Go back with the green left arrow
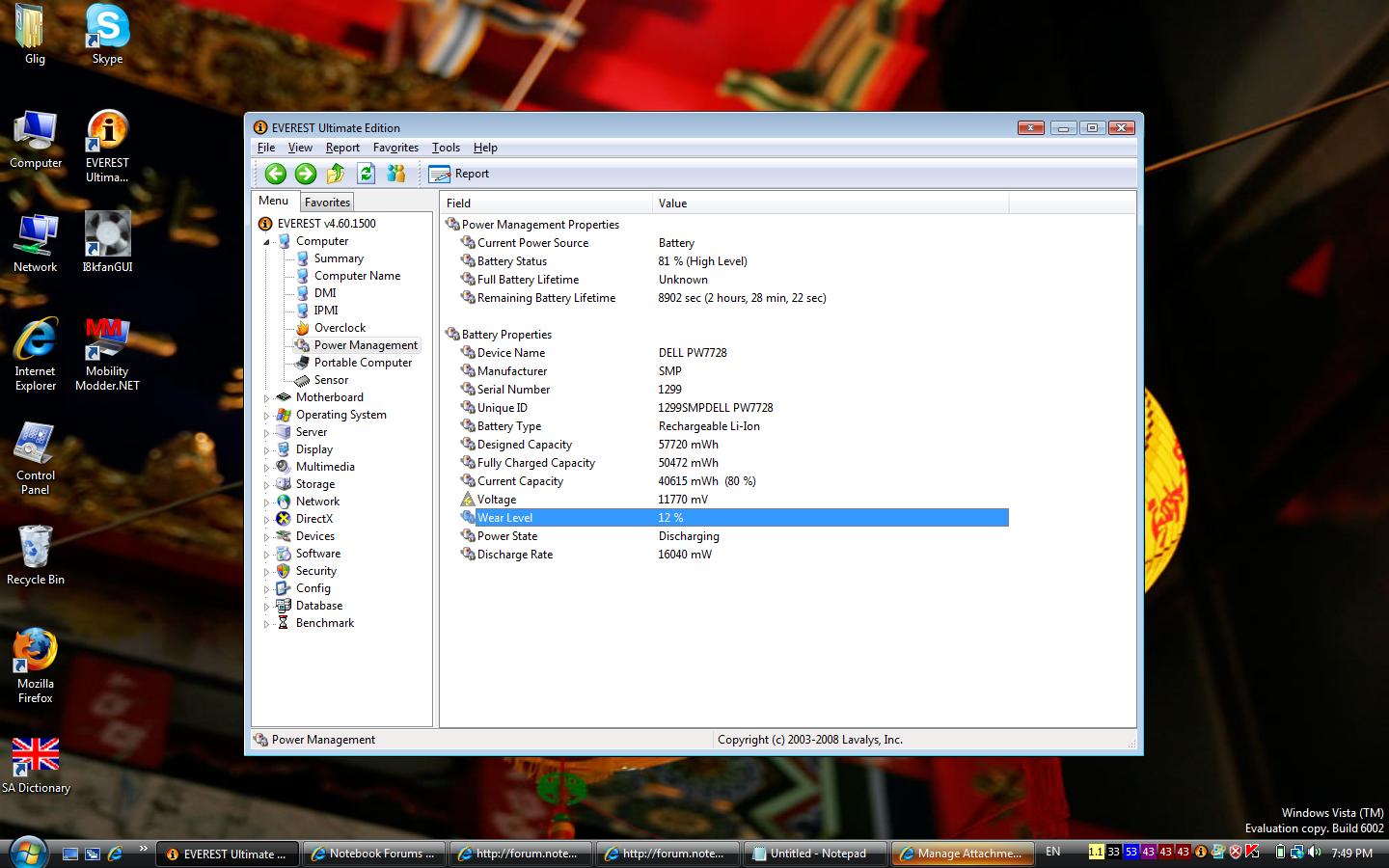Screen dimensions: 1389x868 pos(276,174)
